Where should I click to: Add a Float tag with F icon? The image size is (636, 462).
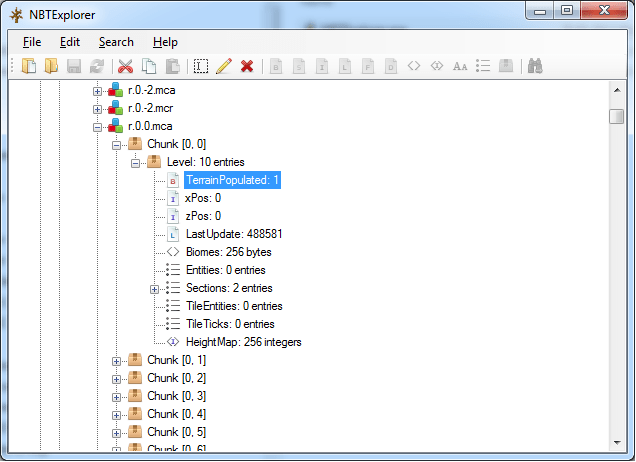368,66
